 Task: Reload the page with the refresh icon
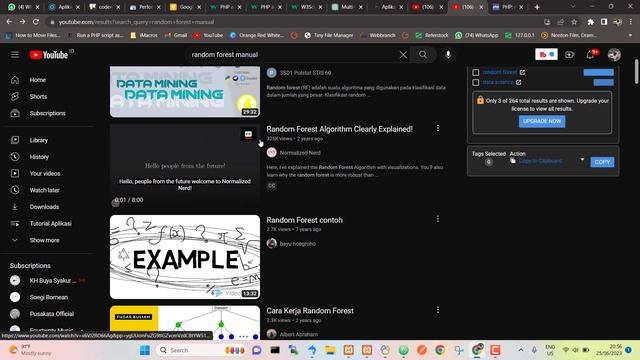click(x=36, y=22)
